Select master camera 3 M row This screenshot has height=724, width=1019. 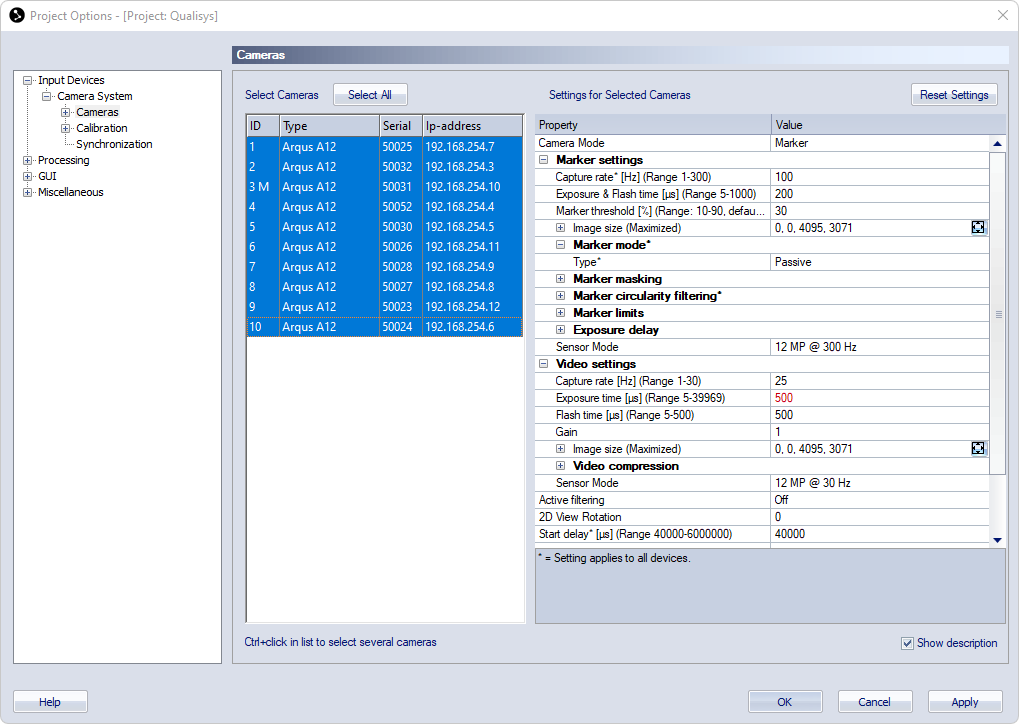point(385,187)
